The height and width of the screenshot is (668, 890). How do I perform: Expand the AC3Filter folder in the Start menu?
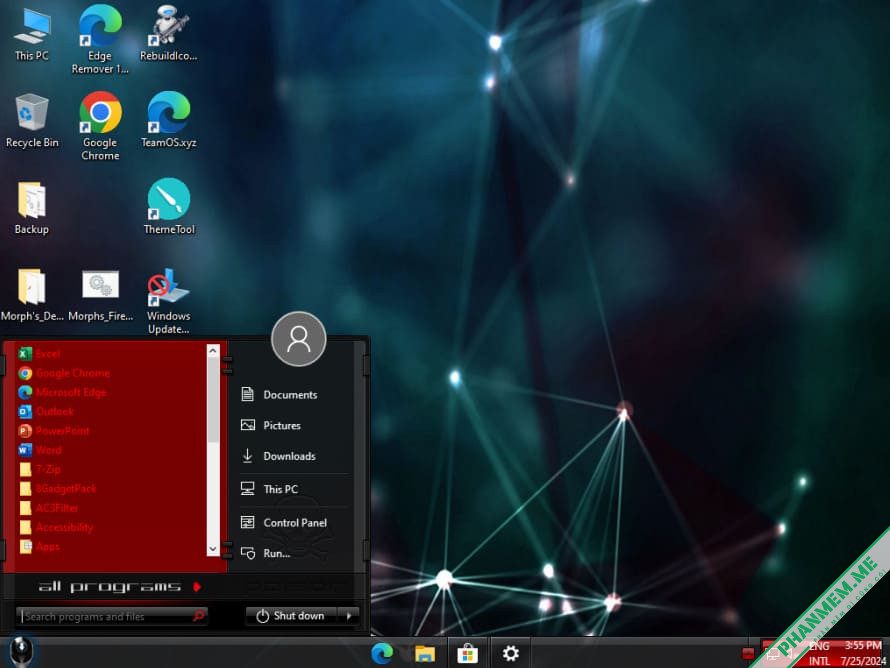pos(48,508)
